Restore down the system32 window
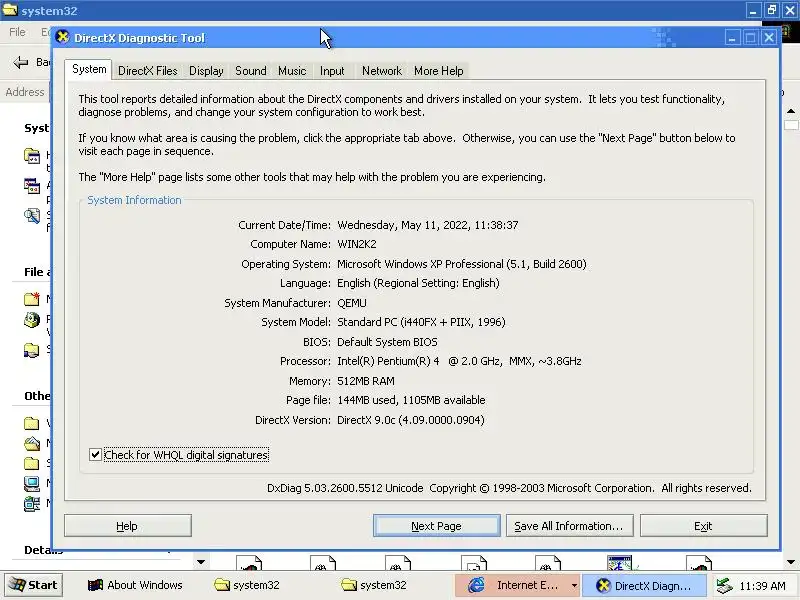Image resolution: width=800 pixels, height=600 pixels. [x=772, y=10]
